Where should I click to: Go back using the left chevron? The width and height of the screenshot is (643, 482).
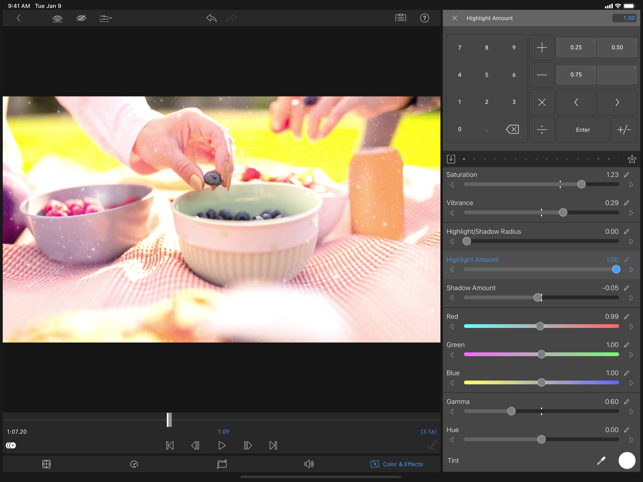[18, 18]
